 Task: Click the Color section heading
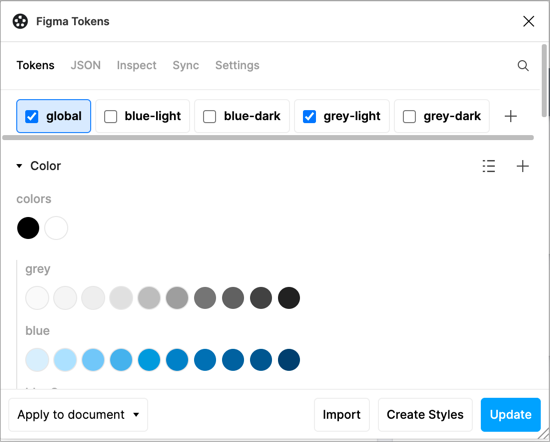pos(46,166)
